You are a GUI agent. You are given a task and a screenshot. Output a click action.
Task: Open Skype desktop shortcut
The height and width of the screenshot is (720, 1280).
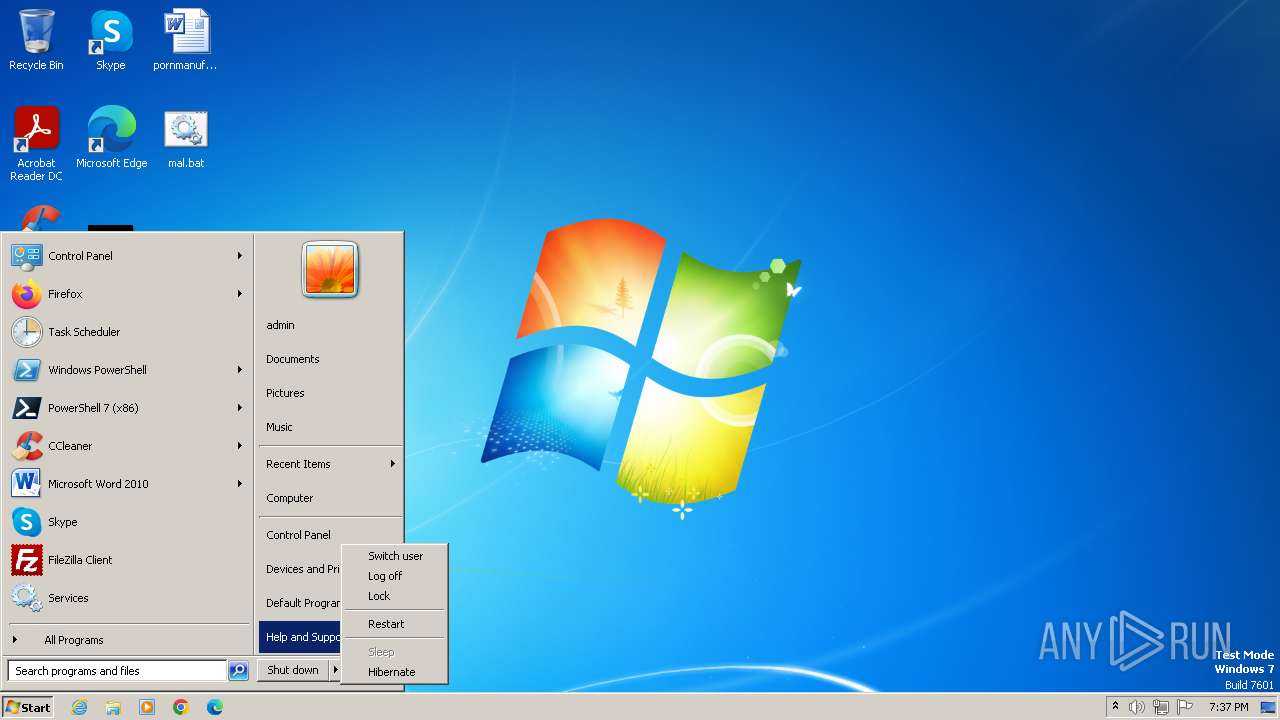point(110,40)
